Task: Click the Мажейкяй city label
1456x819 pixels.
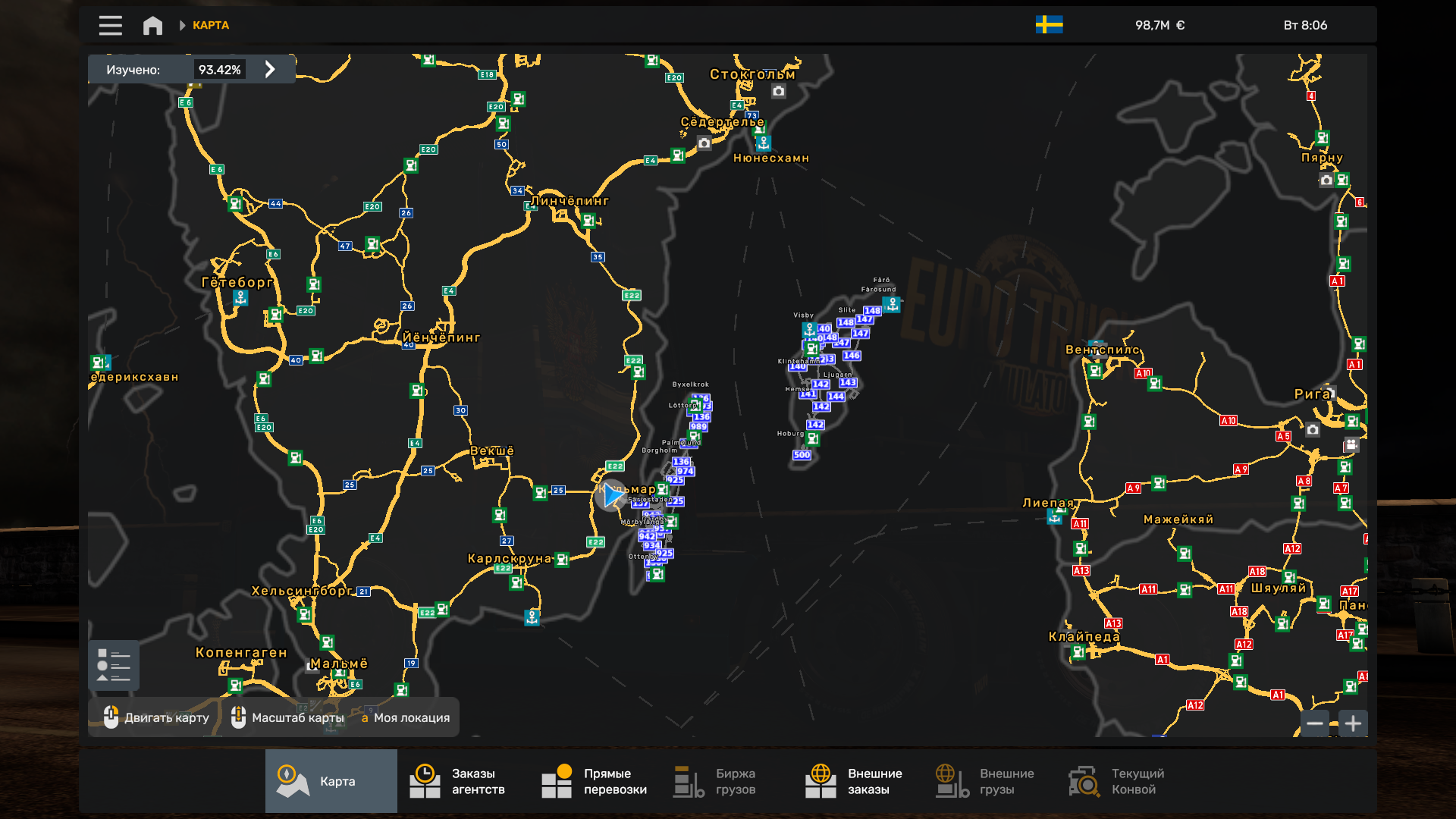Action: click(1178, 519)
